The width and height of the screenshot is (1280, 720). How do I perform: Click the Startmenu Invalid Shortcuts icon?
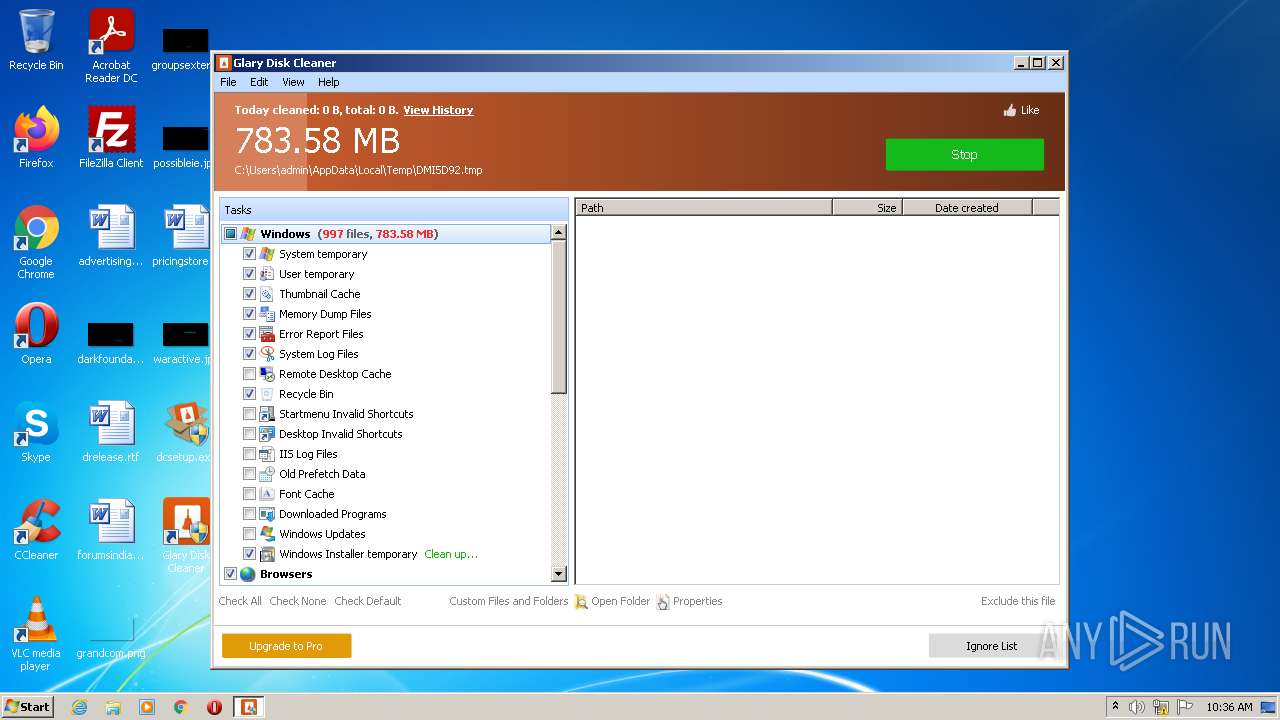tap(267, 414)
